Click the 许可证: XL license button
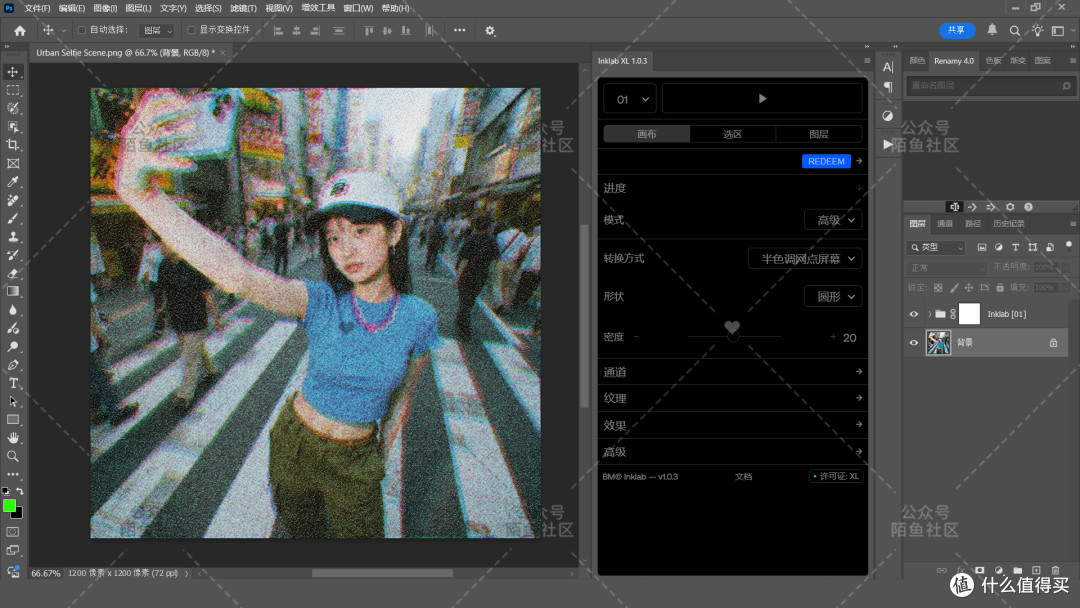 click(x=835, y=476)
